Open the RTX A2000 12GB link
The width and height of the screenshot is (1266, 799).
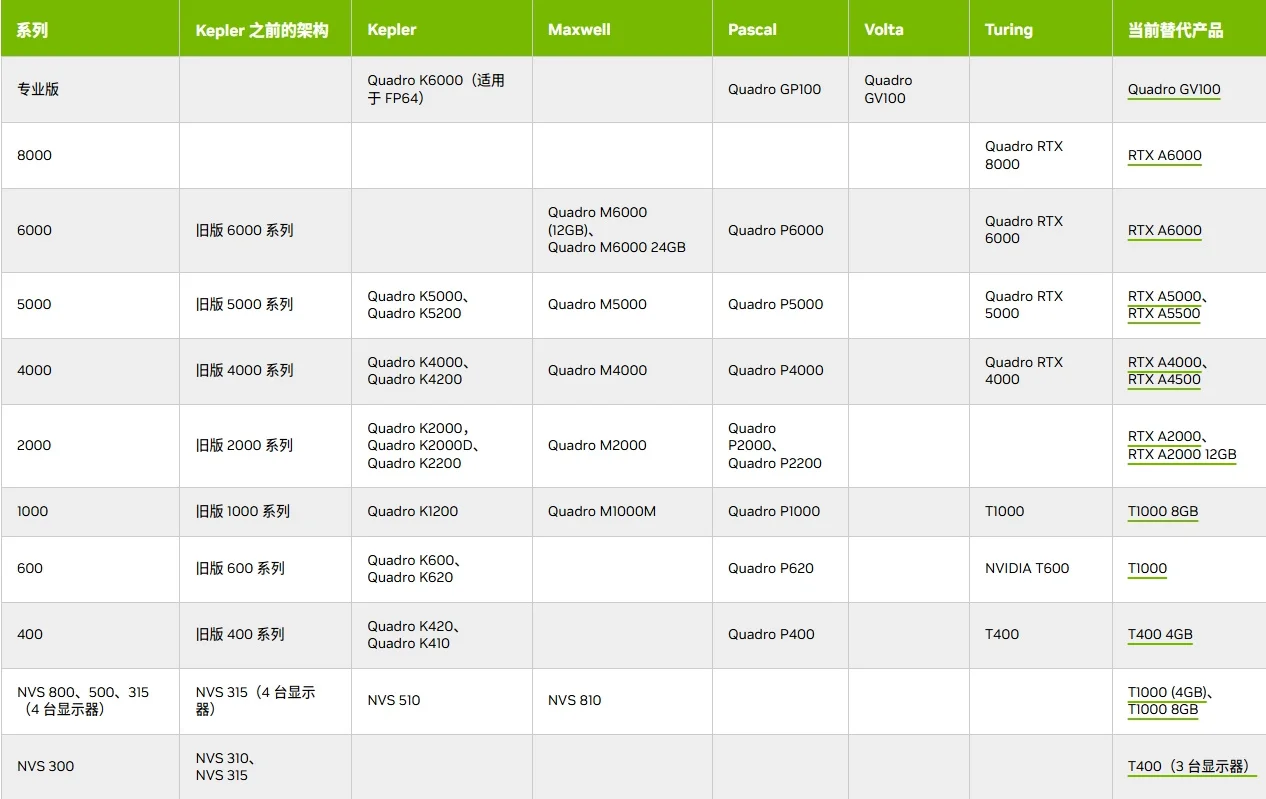click(x=1182, y=454)
